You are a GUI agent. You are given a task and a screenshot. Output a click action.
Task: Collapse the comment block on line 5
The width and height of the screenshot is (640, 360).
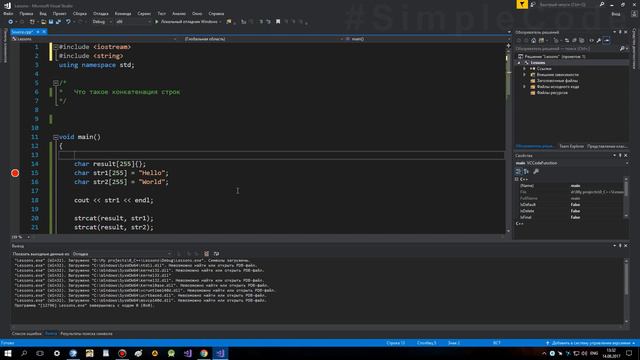pos(56,83)
